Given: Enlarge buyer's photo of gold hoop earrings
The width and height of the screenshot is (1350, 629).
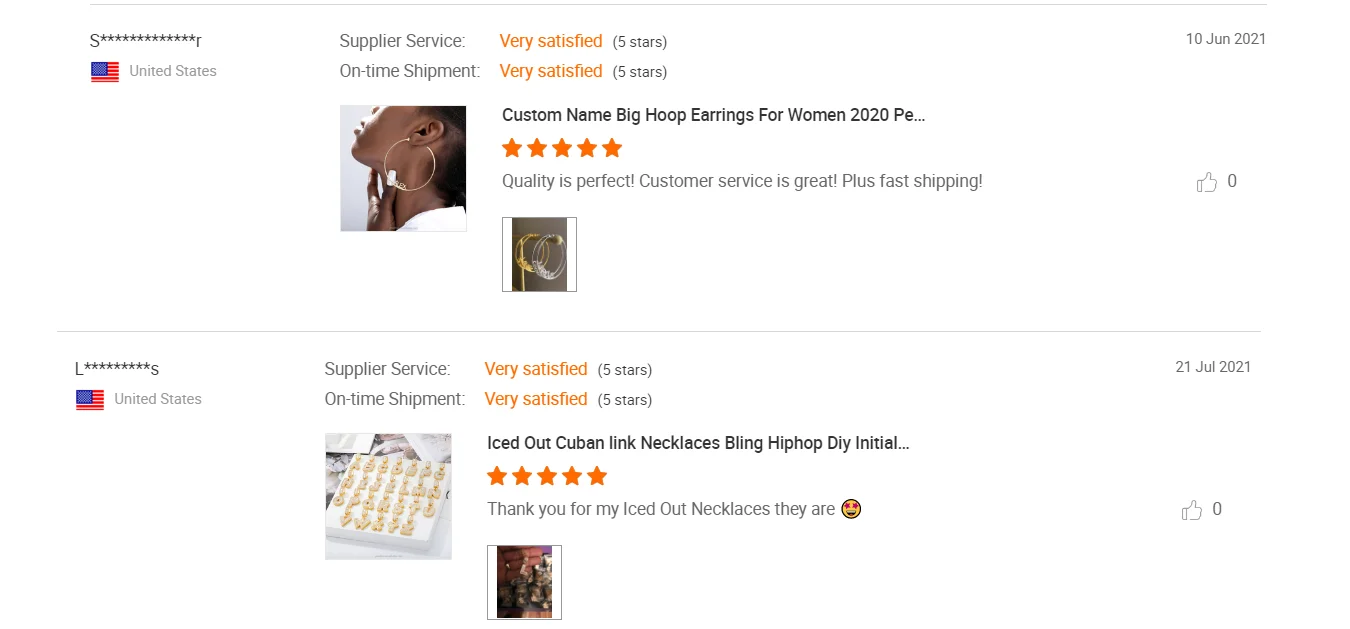Looking at the screenshot, I should (539, 254).
